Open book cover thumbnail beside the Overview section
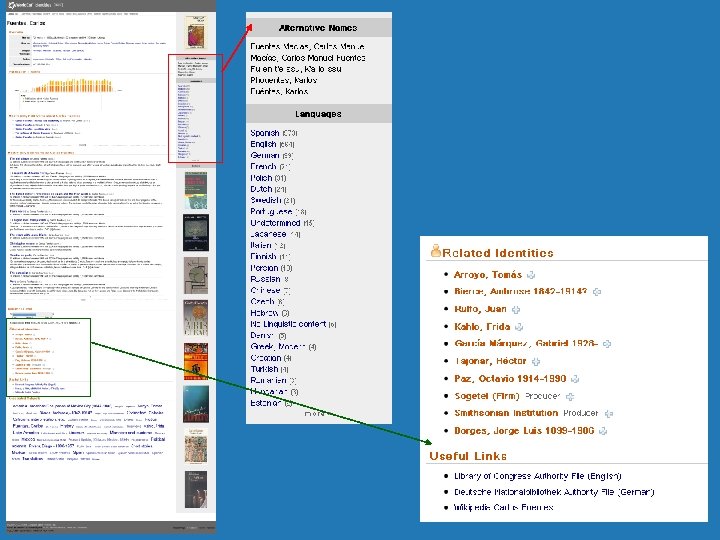 coord(196,32)
